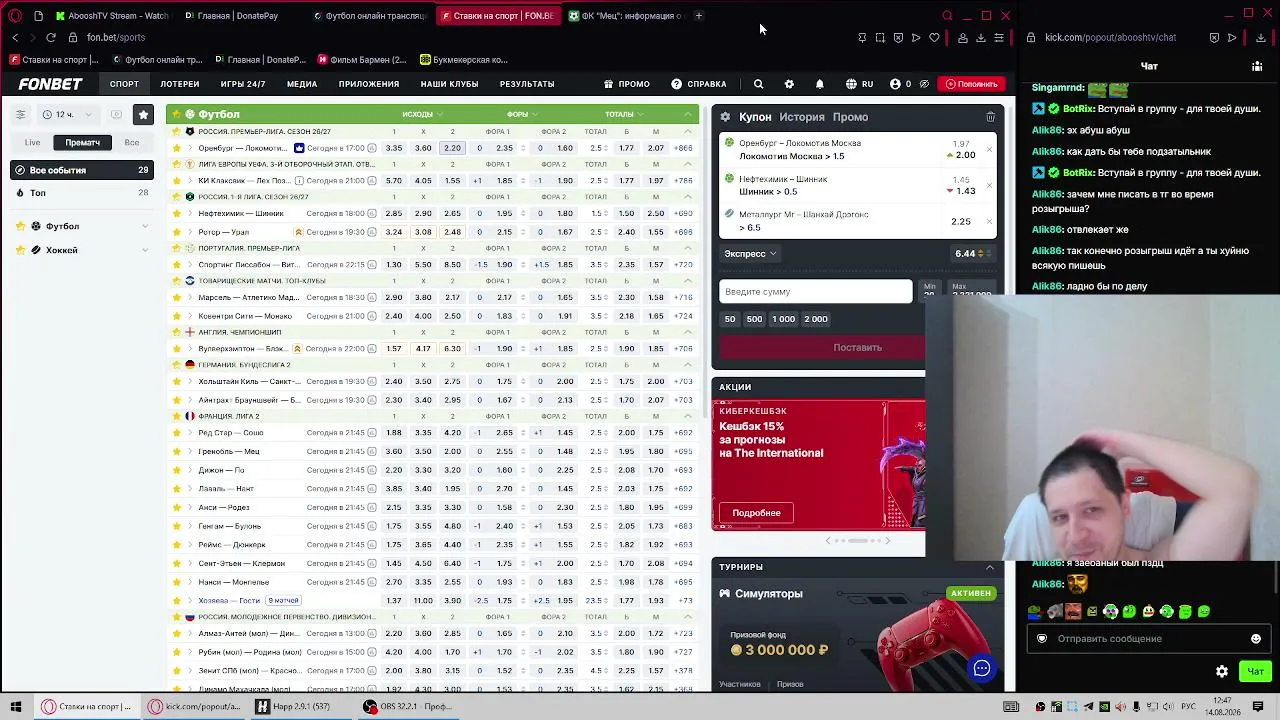Open the Справка help link
1280x720 pixels.
click(699, 84)
